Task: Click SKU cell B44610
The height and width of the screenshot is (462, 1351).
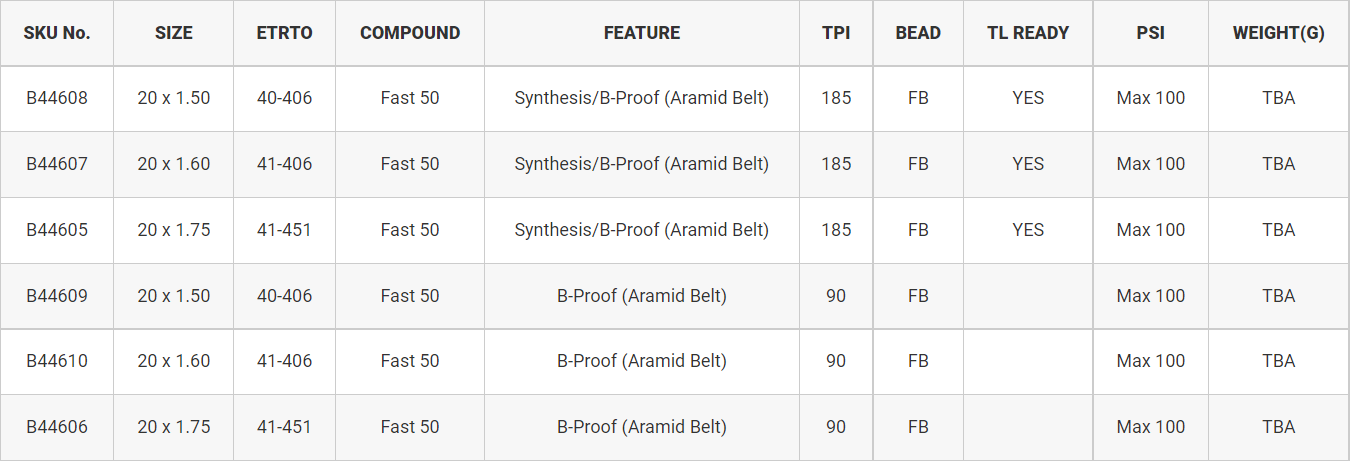Action: click(57, 361)
